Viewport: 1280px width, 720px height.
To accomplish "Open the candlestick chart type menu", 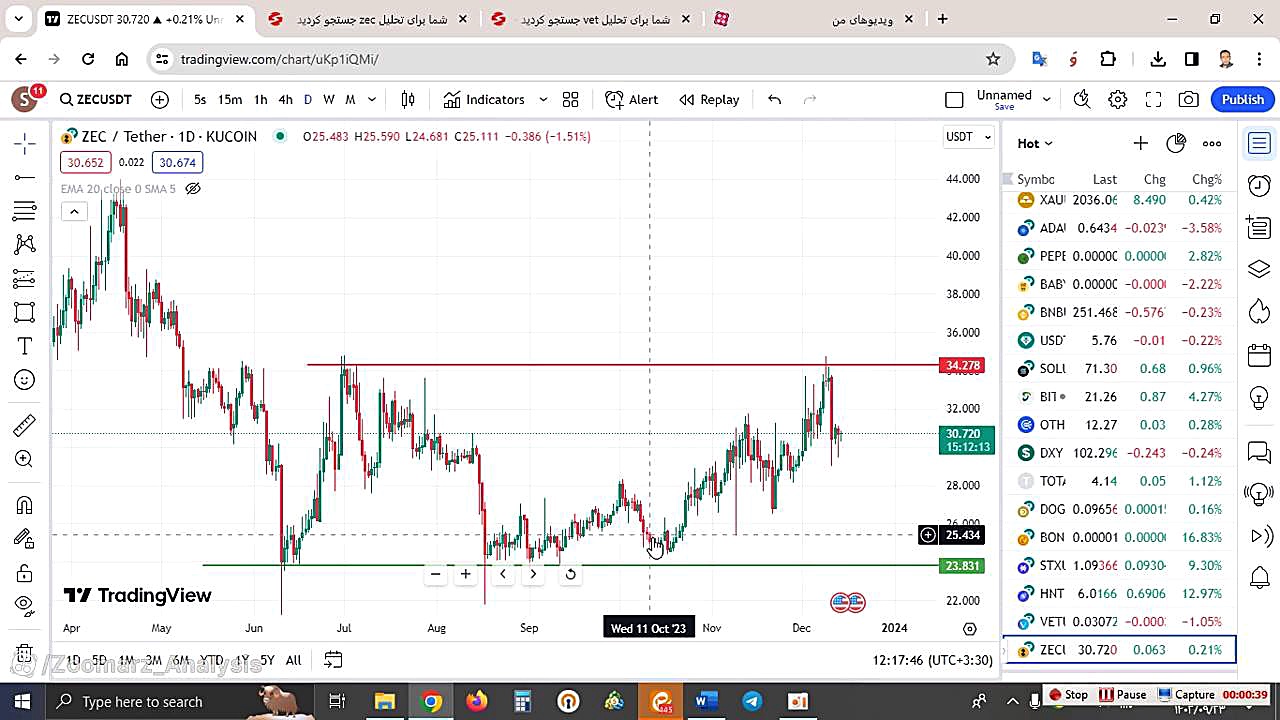I will click(408, 99).
